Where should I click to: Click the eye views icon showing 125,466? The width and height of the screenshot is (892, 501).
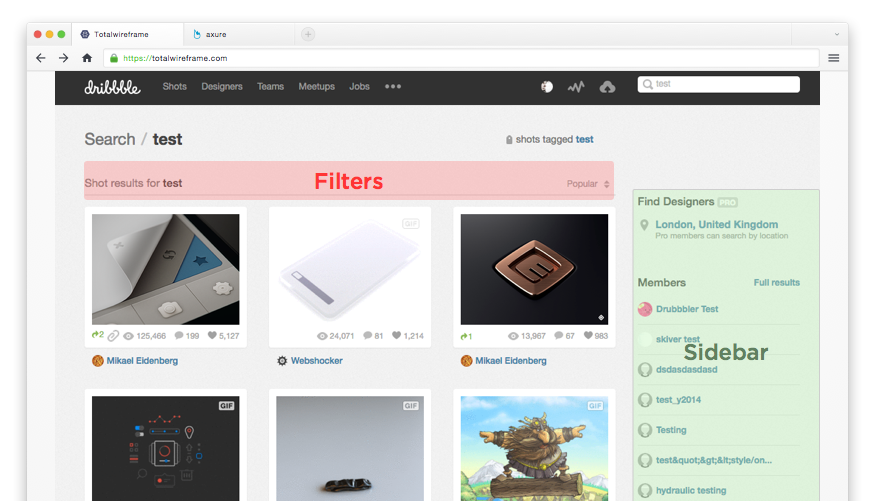[129, 336]
